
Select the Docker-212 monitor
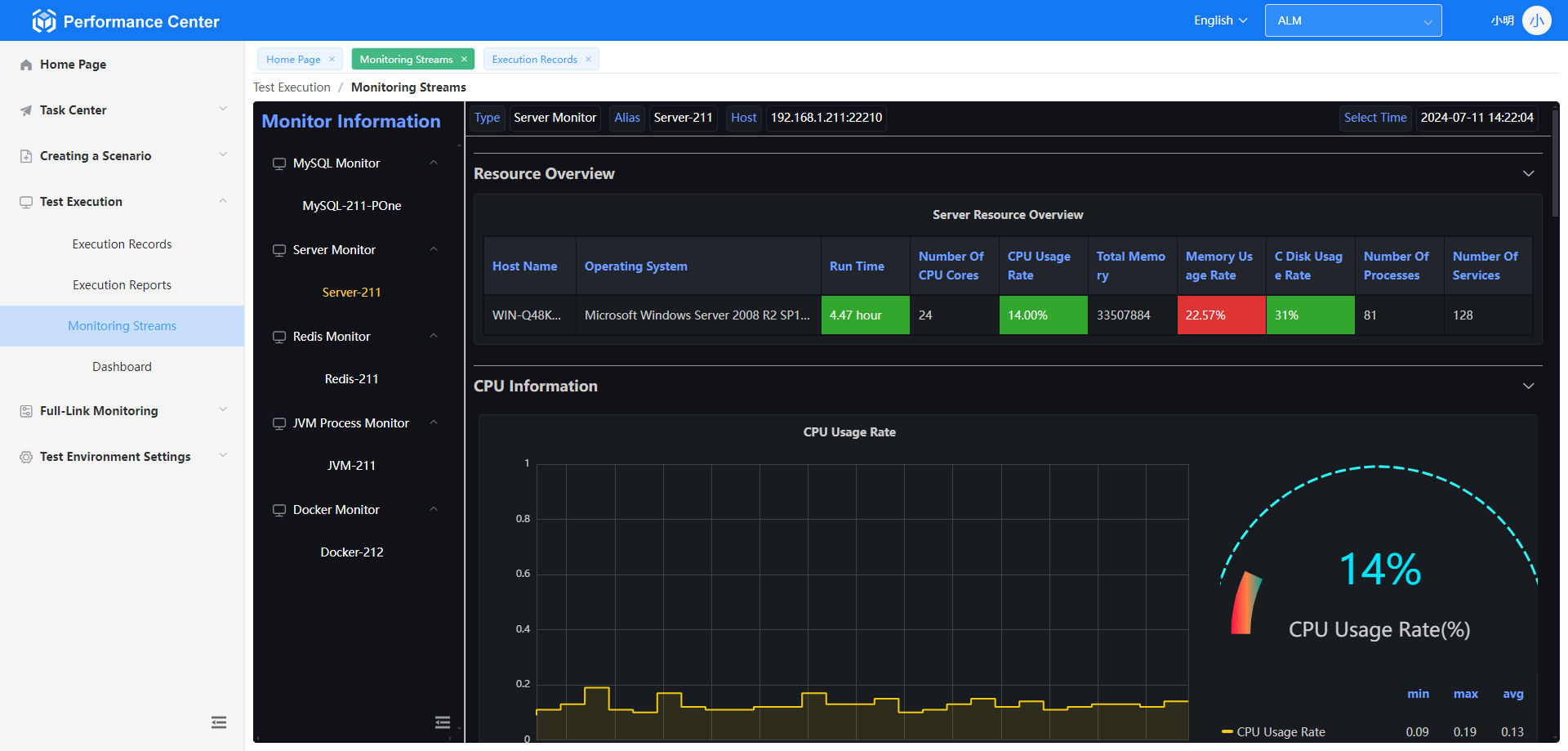coord(352,552)
